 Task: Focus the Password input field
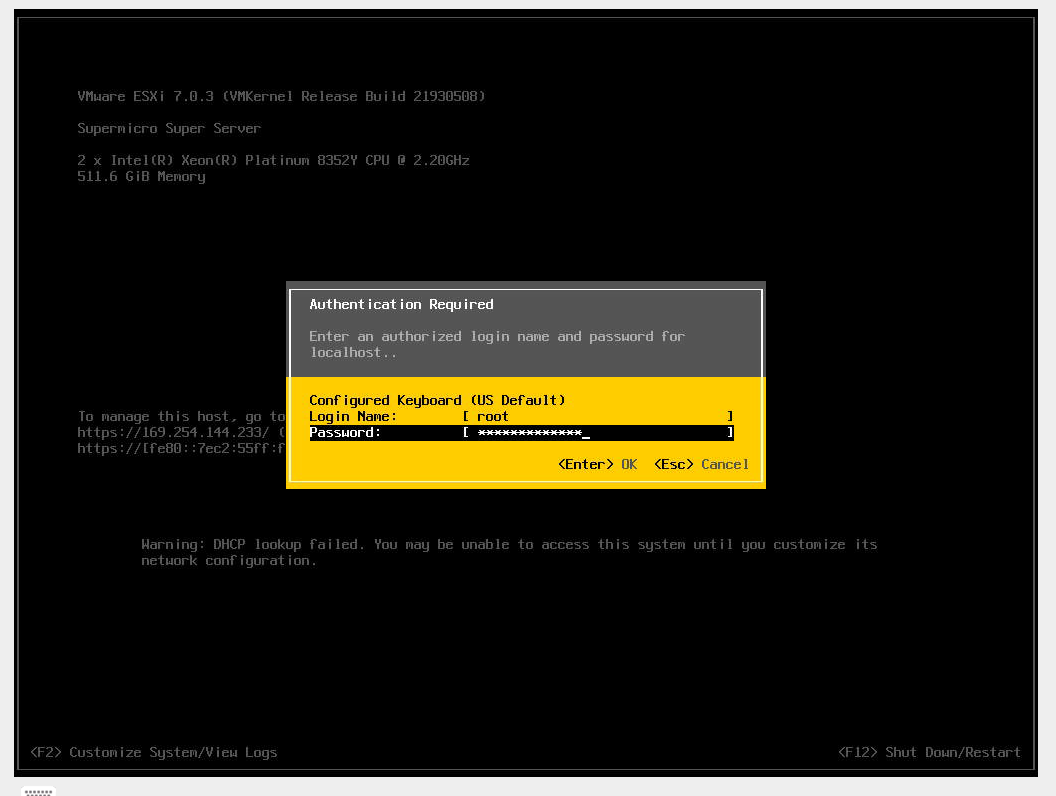point(597,432)
